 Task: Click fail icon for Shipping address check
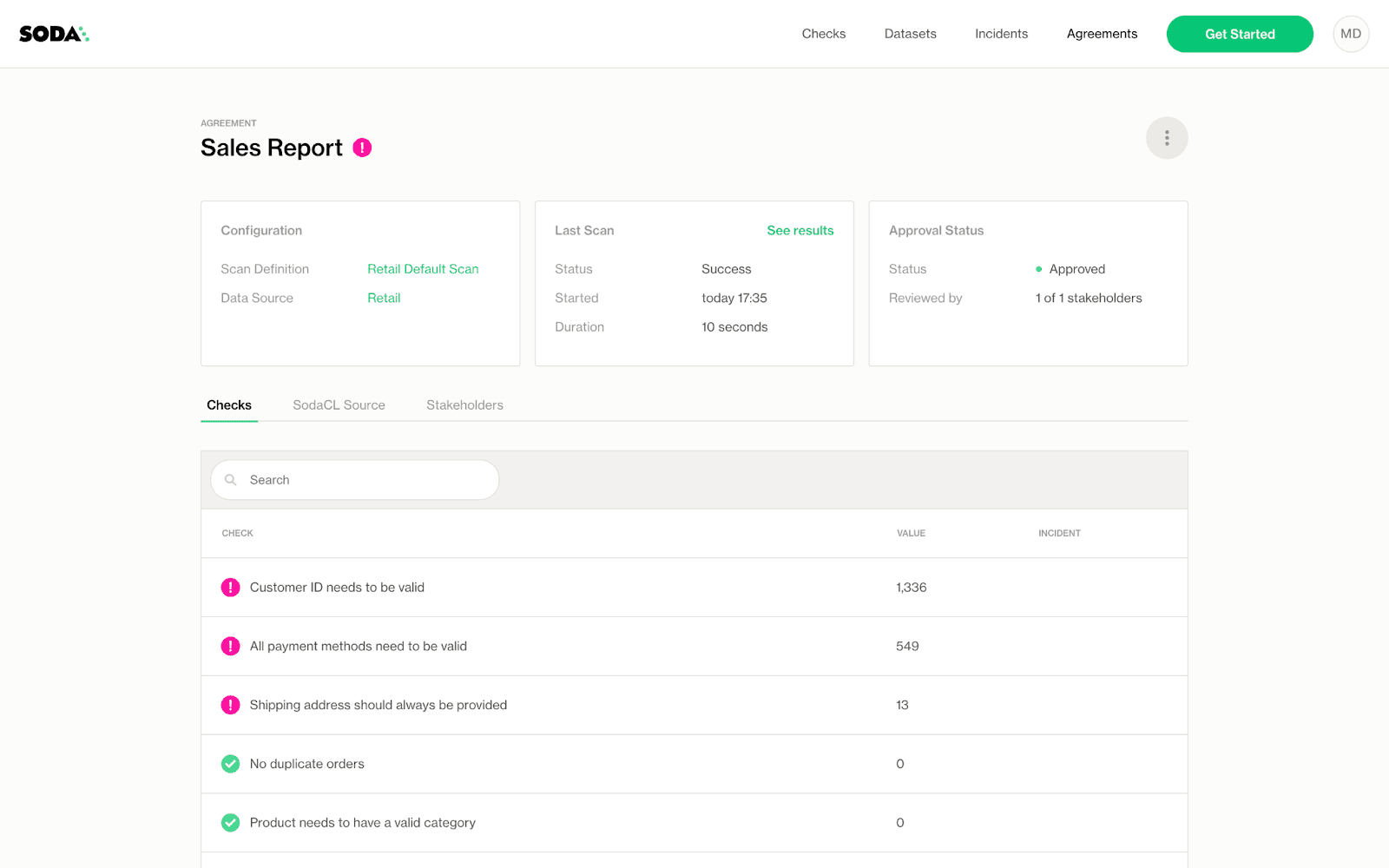pos(230,705)
